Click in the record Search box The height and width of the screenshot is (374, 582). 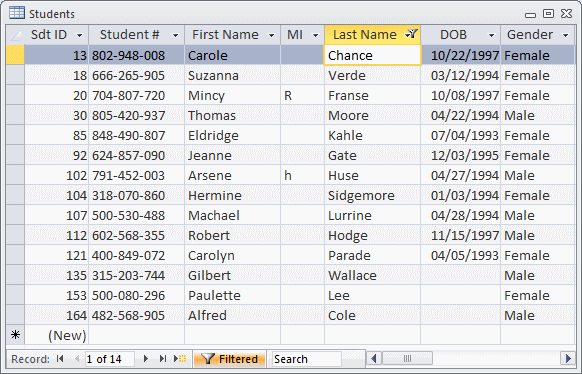point(306,359)
